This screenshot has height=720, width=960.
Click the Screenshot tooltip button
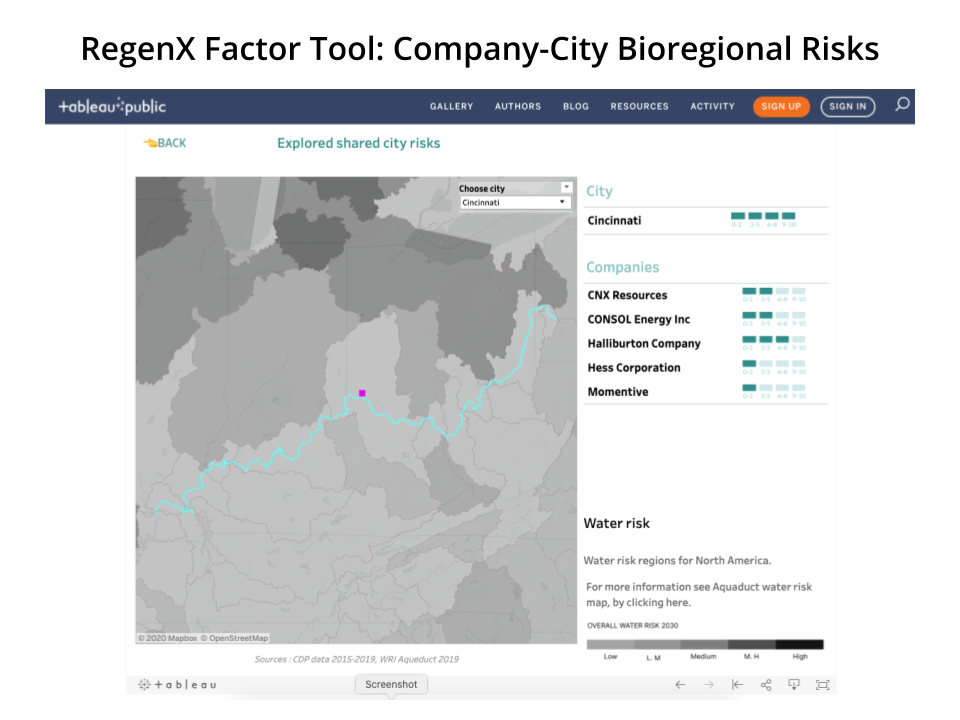(x=391, y=684)
